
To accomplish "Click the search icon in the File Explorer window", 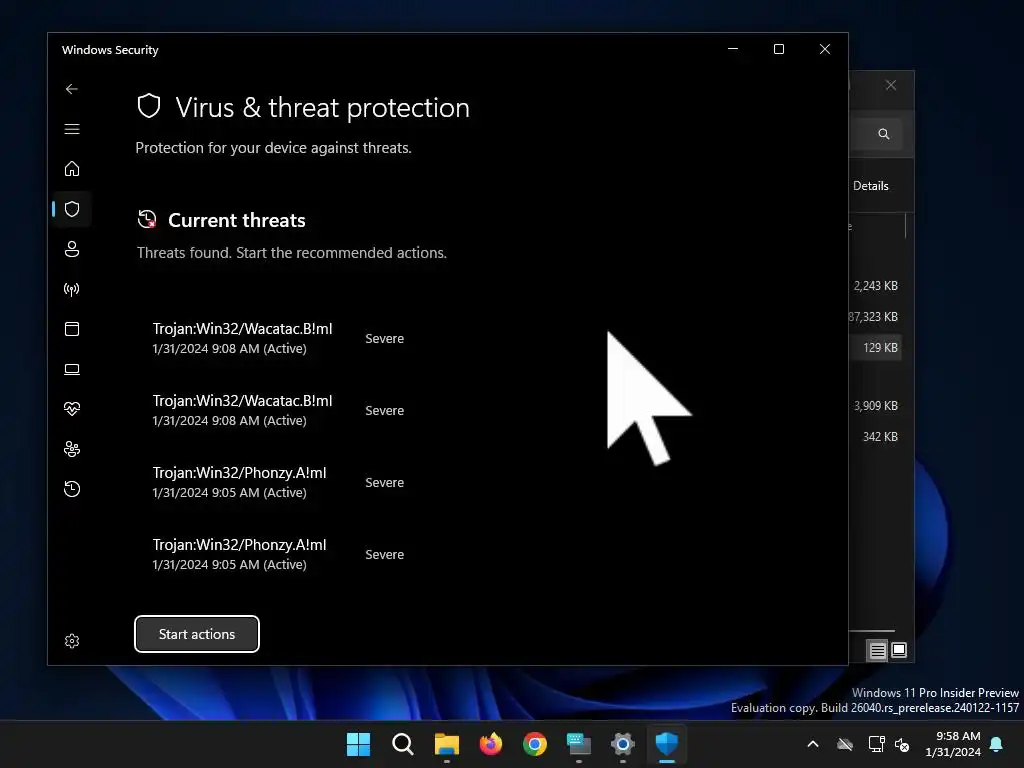I will 884,134.
